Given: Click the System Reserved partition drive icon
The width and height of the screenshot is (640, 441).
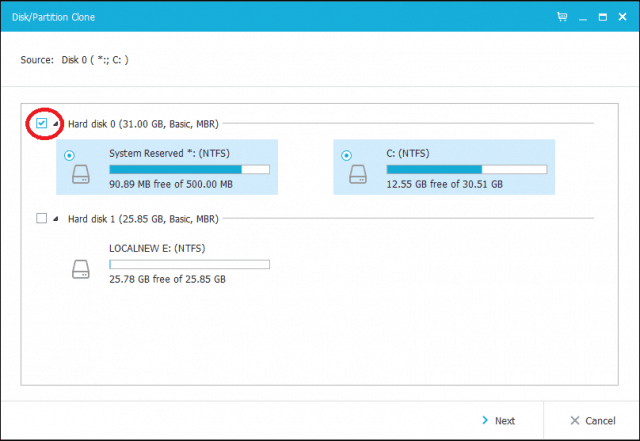Looking at the screenshot, I should coord(81,174).
